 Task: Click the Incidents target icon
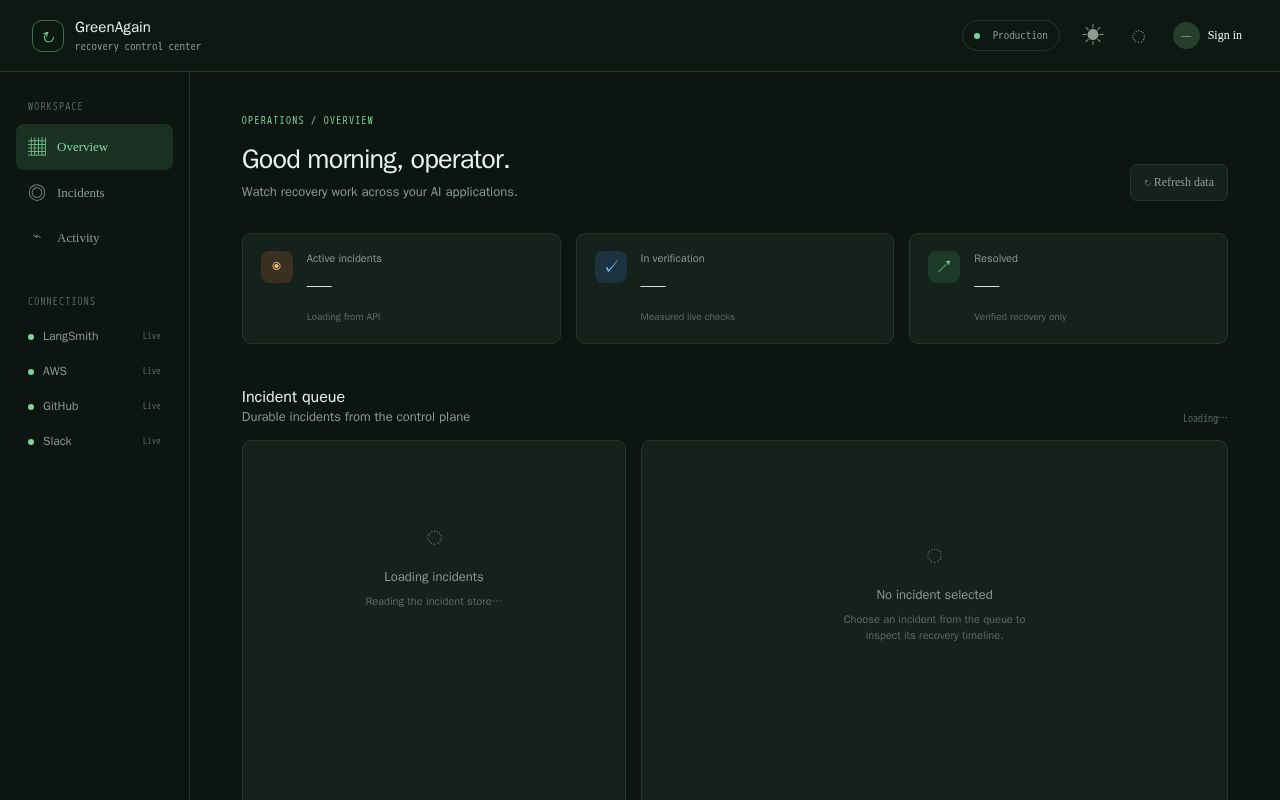pos(37,193)
